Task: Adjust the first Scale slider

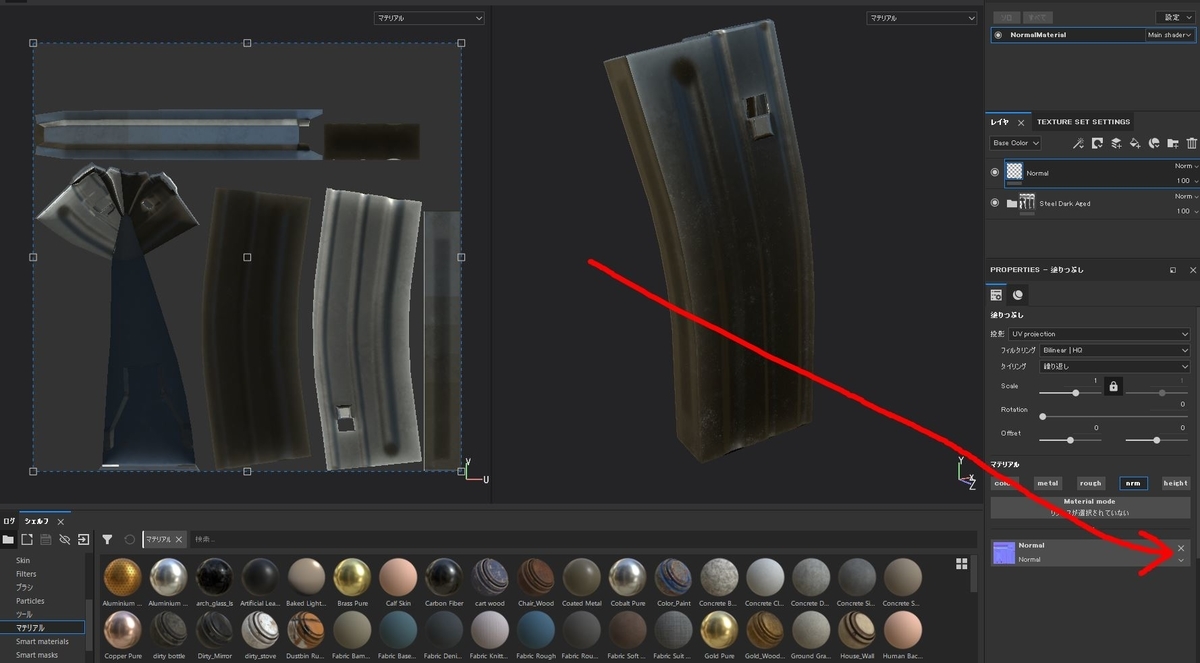Action: click(x=1069, y=393)
